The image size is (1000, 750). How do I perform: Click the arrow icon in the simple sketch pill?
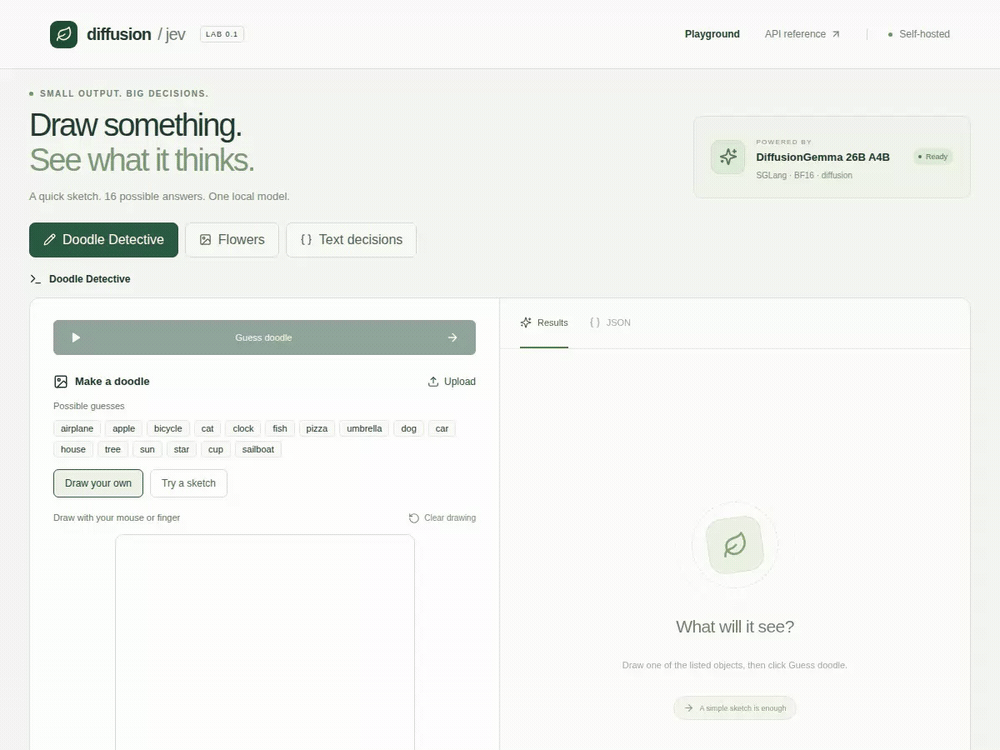click(x=689, y=708)
